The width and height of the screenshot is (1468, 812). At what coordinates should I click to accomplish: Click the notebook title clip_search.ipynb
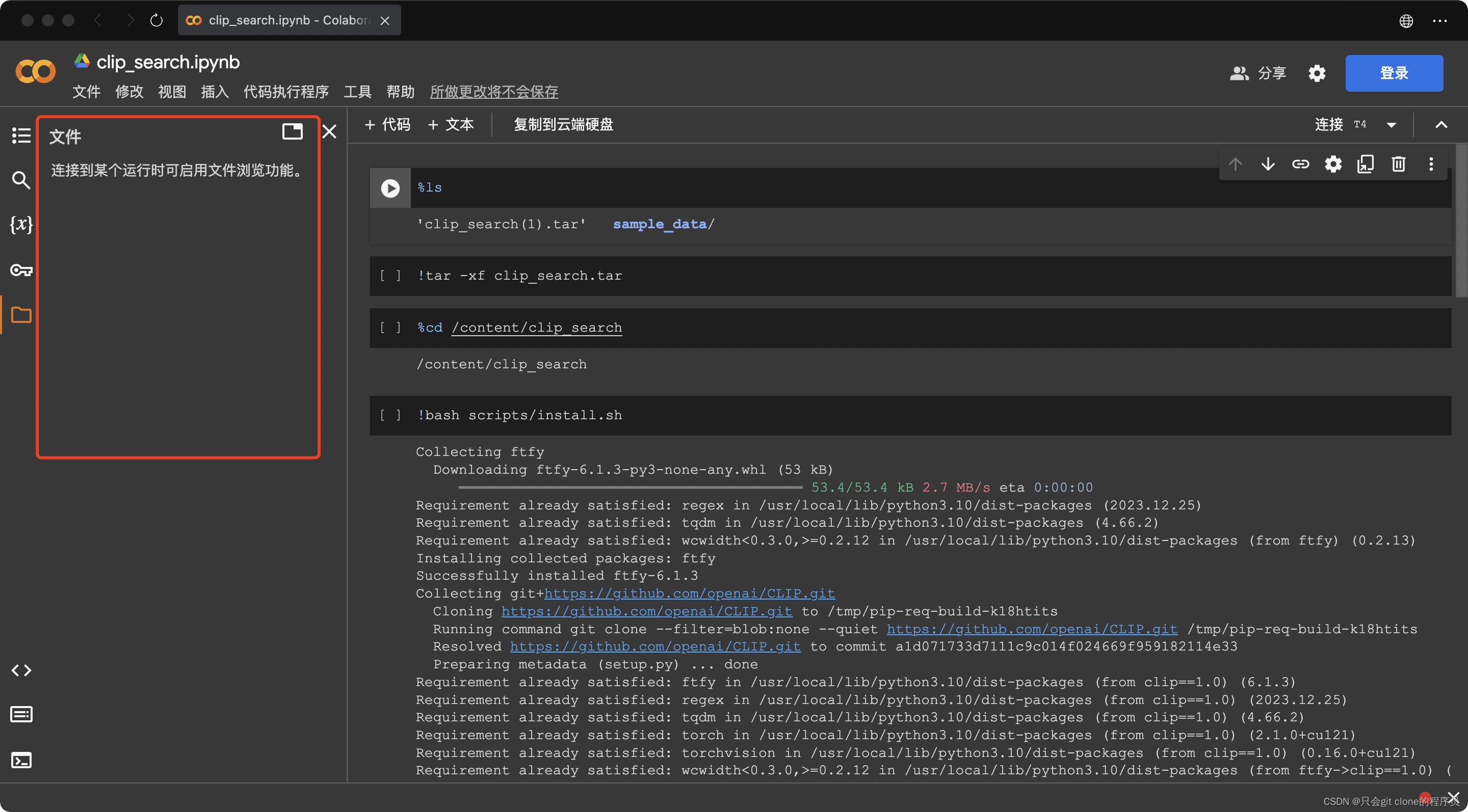tap(168, 62)
